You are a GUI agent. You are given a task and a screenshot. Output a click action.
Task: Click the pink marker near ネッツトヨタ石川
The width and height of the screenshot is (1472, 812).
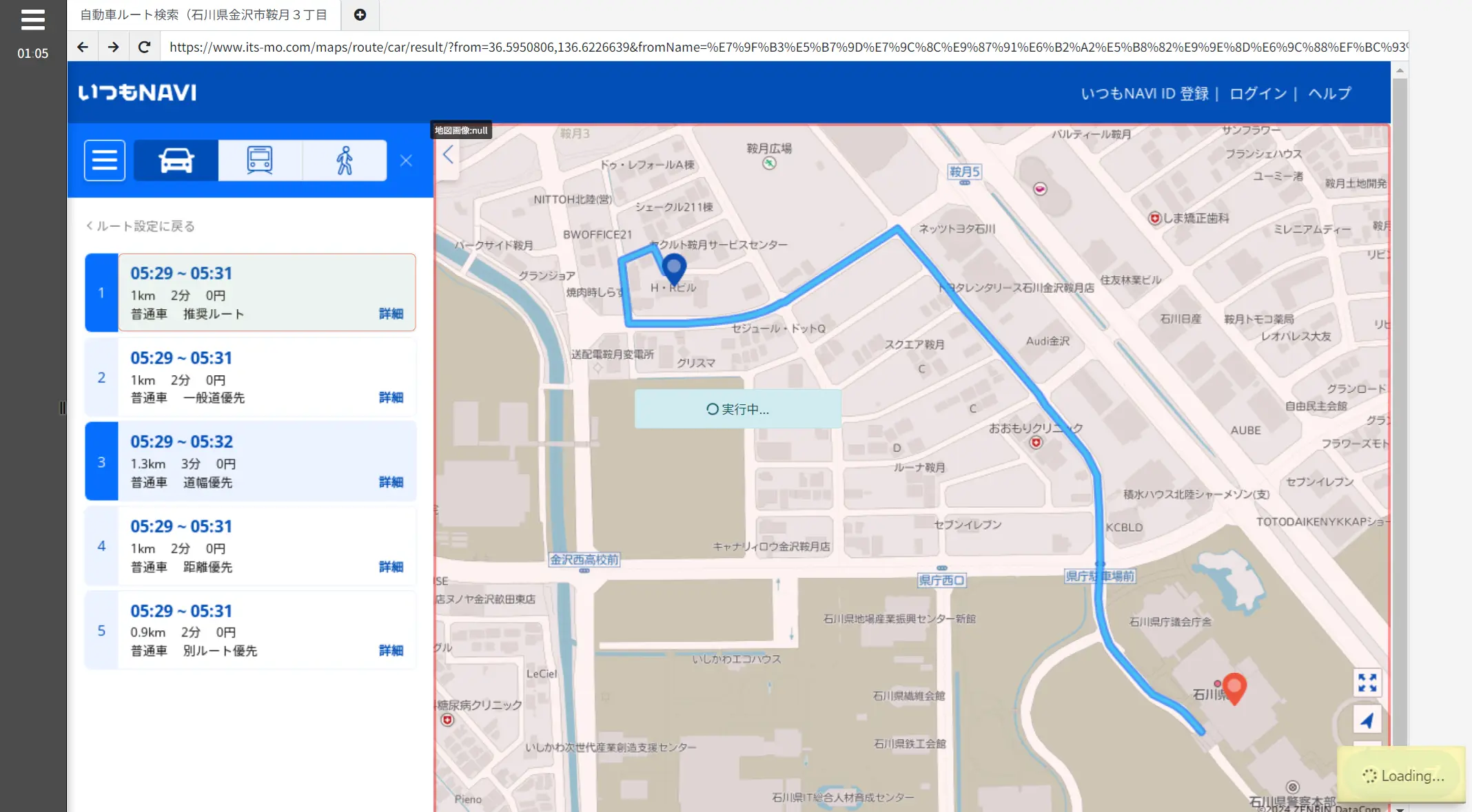(1040, 189)
